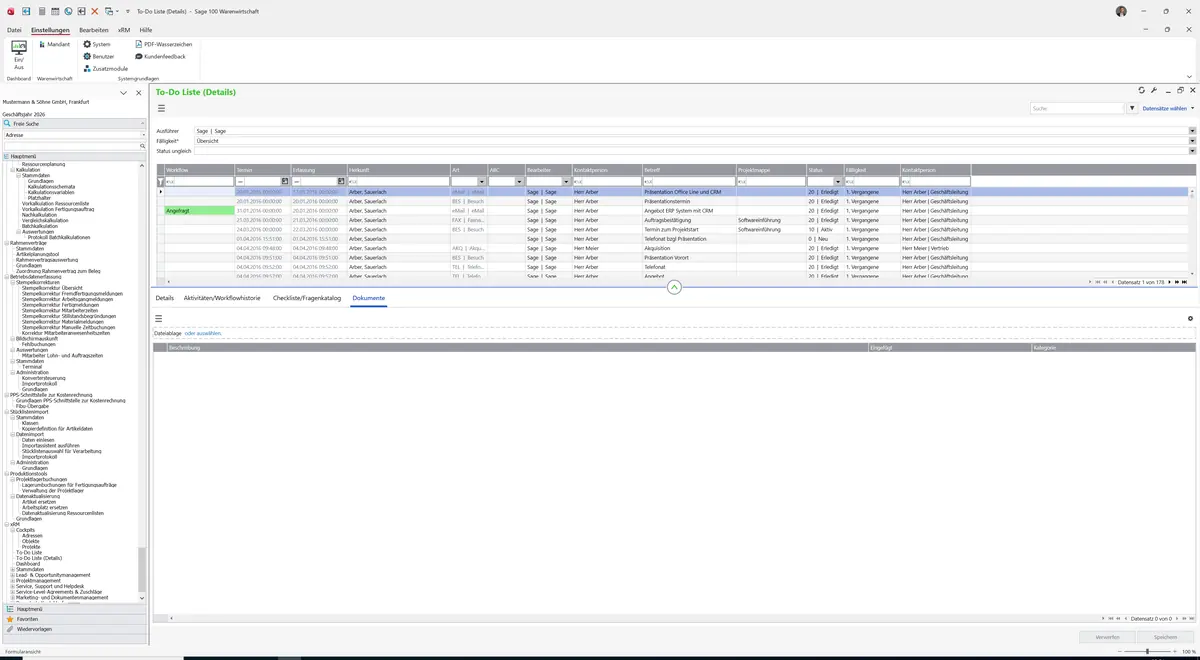Open the Fälligkeit dropdown

[1192, 141]
